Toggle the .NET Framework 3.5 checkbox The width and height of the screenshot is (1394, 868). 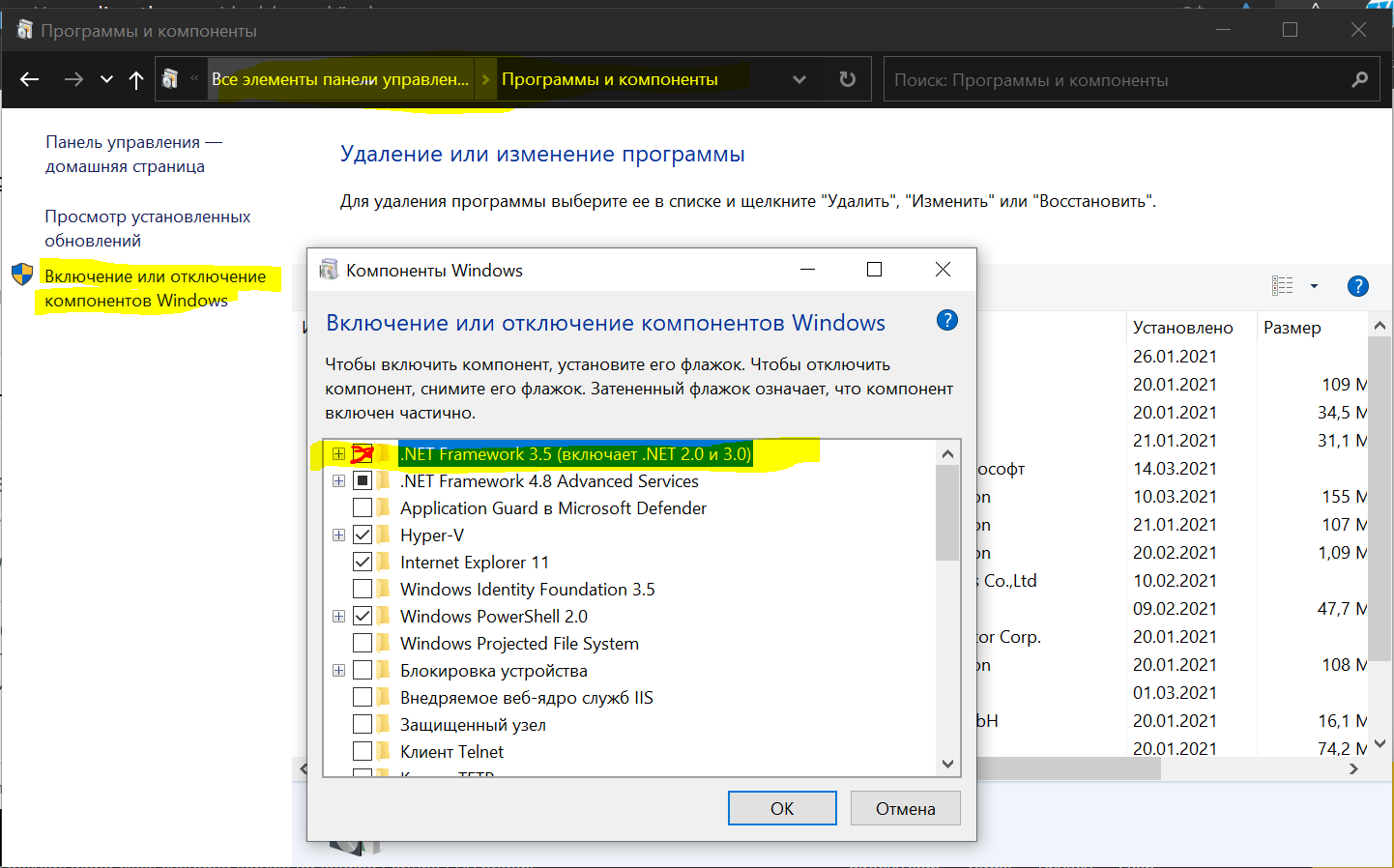pyautogui.click(x=363, y=453)
